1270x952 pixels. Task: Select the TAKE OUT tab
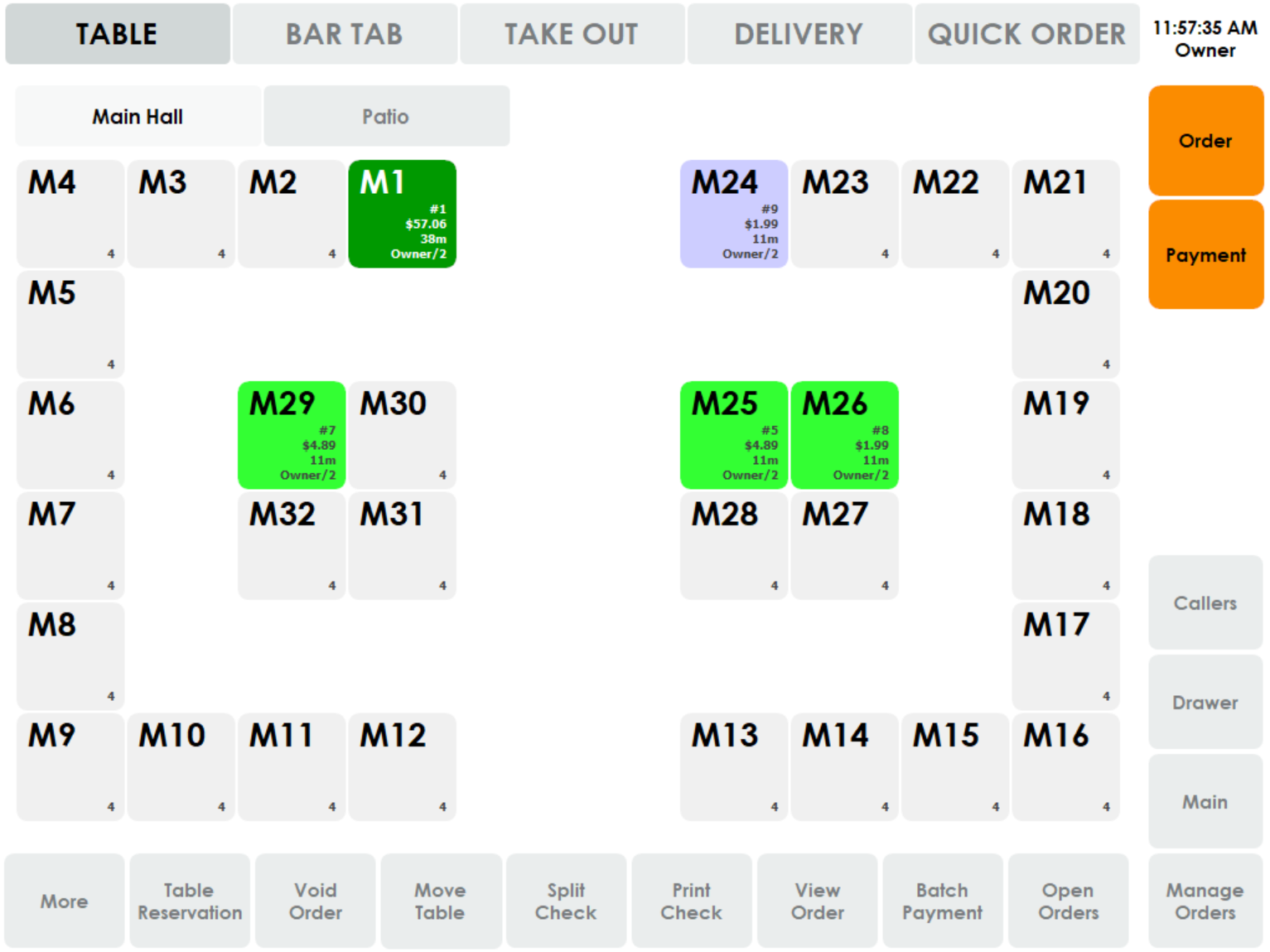[572, 34]
